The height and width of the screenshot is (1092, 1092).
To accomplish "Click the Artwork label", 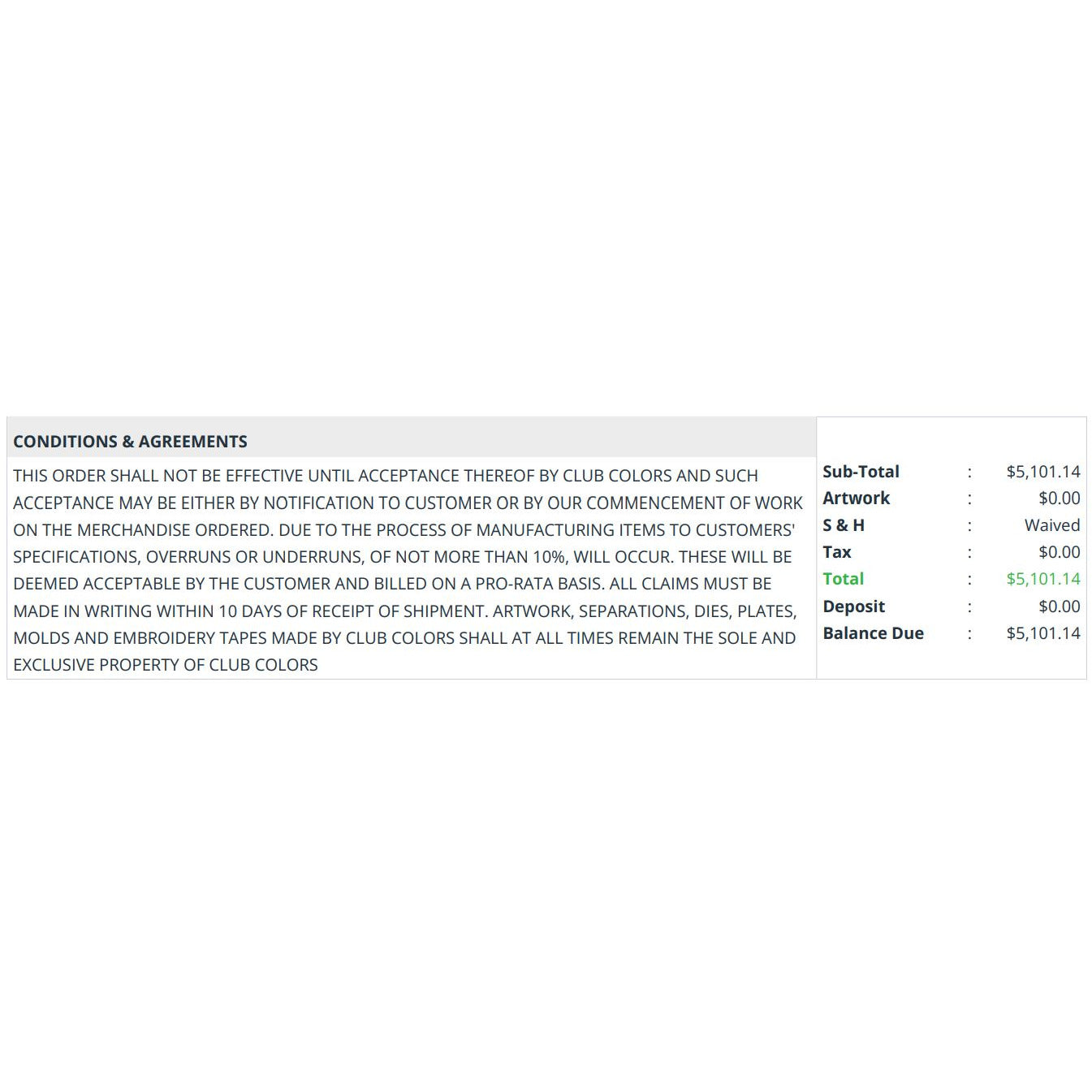I will click(x=856, y=499).
